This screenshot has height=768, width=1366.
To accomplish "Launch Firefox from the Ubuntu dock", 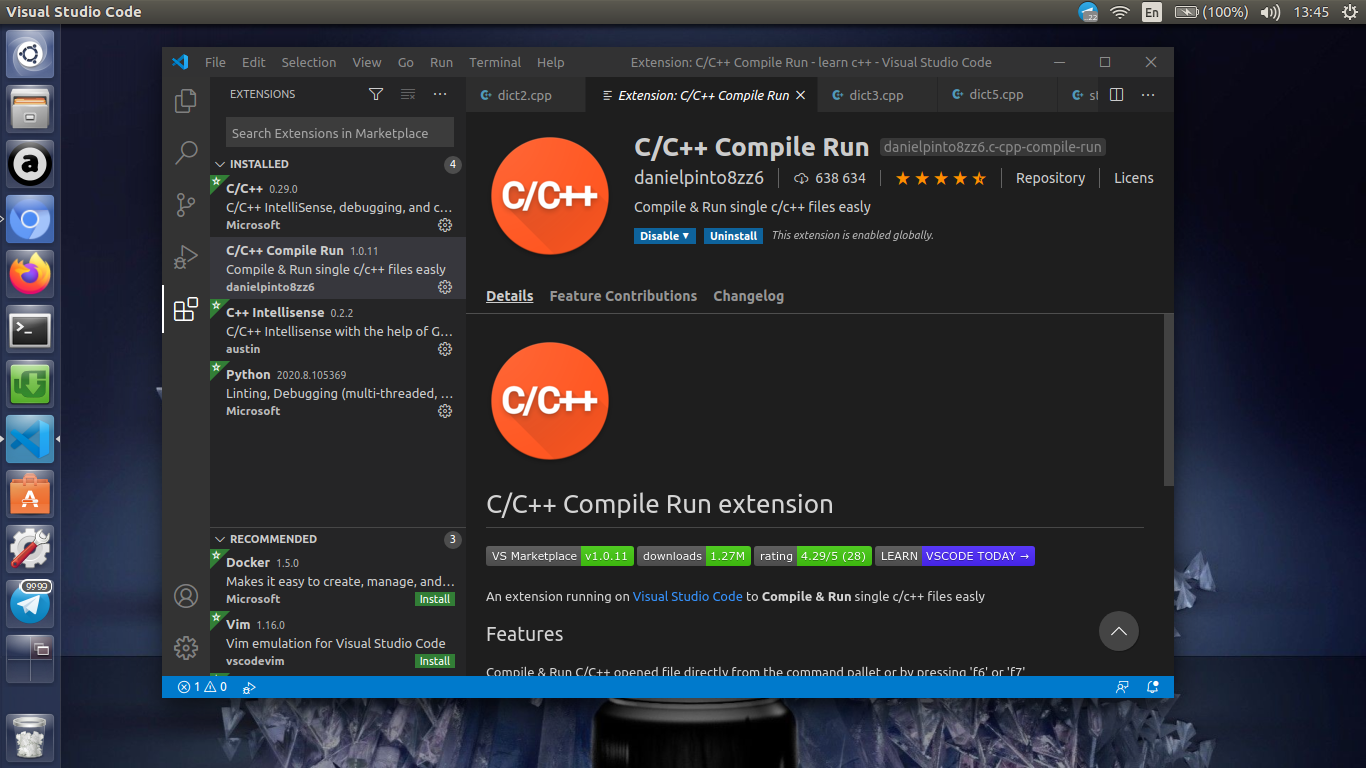I will (30, 273).
